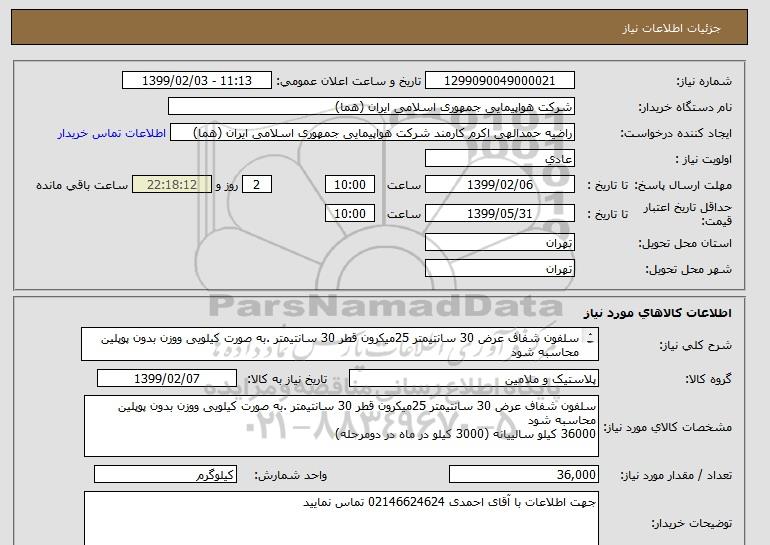
Task: Click the label تاریخ و ساعت اعلان عمومی
Action: click(349, 81)
